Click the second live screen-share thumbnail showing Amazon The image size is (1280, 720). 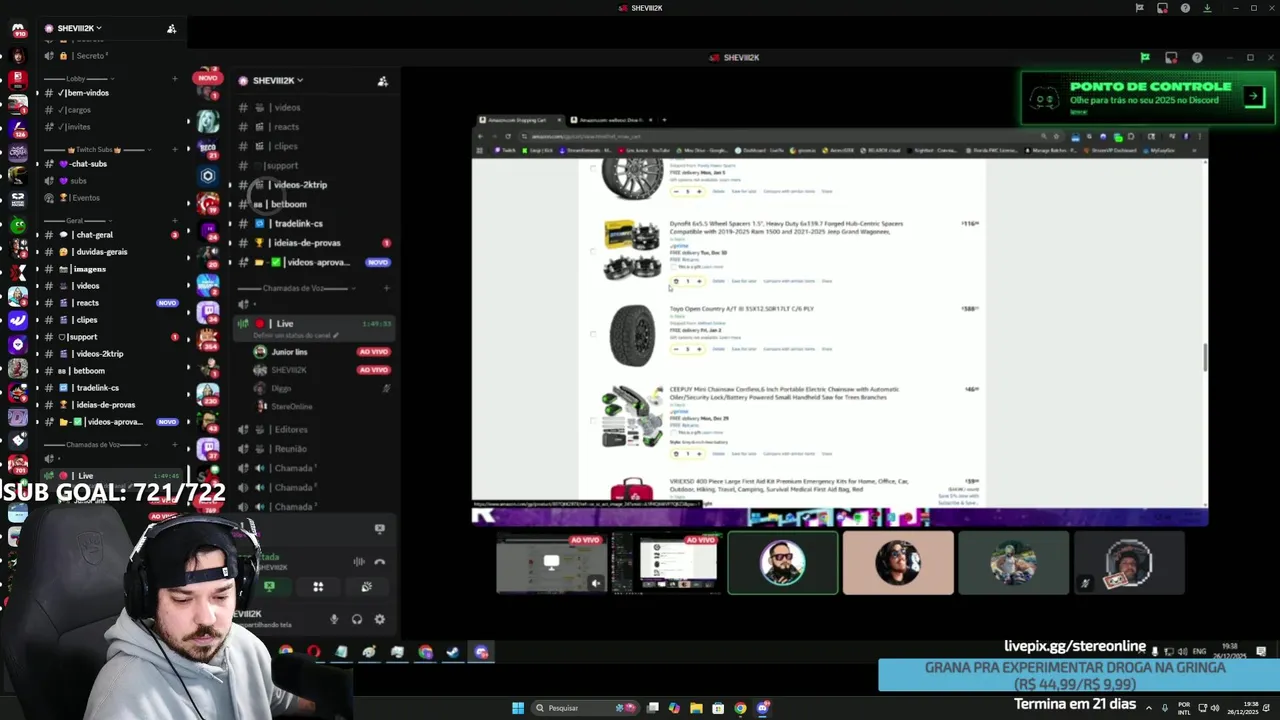667,563
